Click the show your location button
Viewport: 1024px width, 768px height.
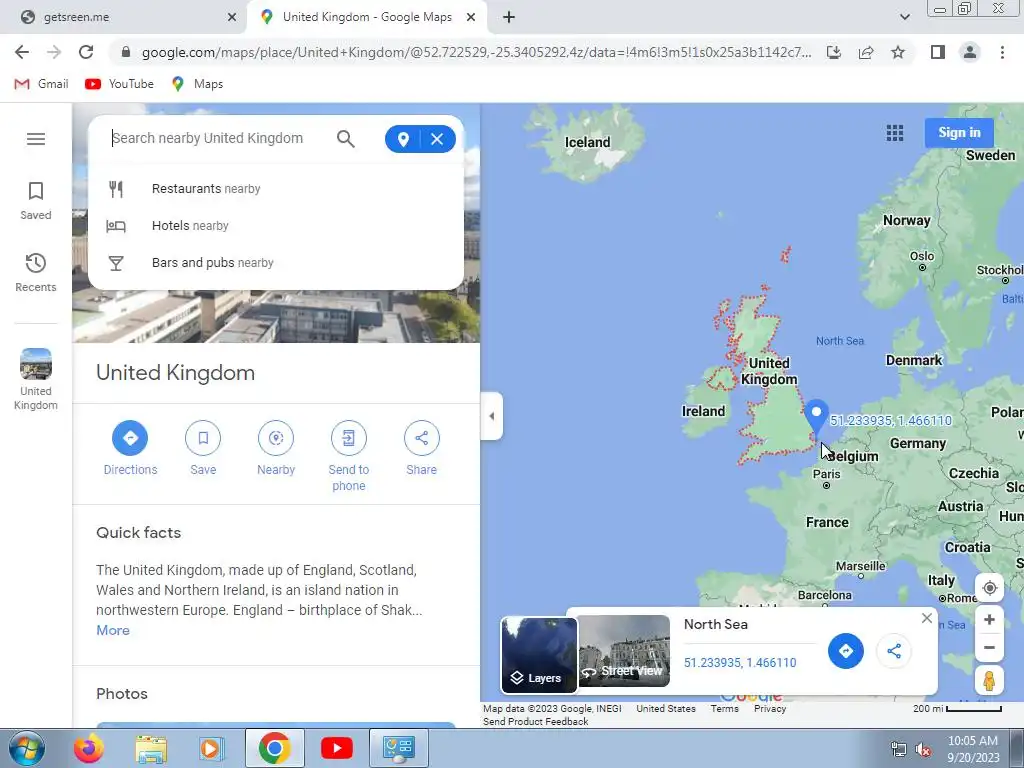coord(989,588)
